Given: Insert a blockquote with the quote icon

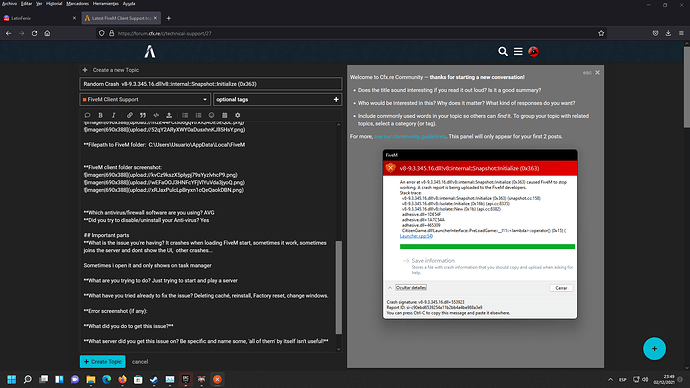Looking at the screenshot, I should [x=143, y=115].
